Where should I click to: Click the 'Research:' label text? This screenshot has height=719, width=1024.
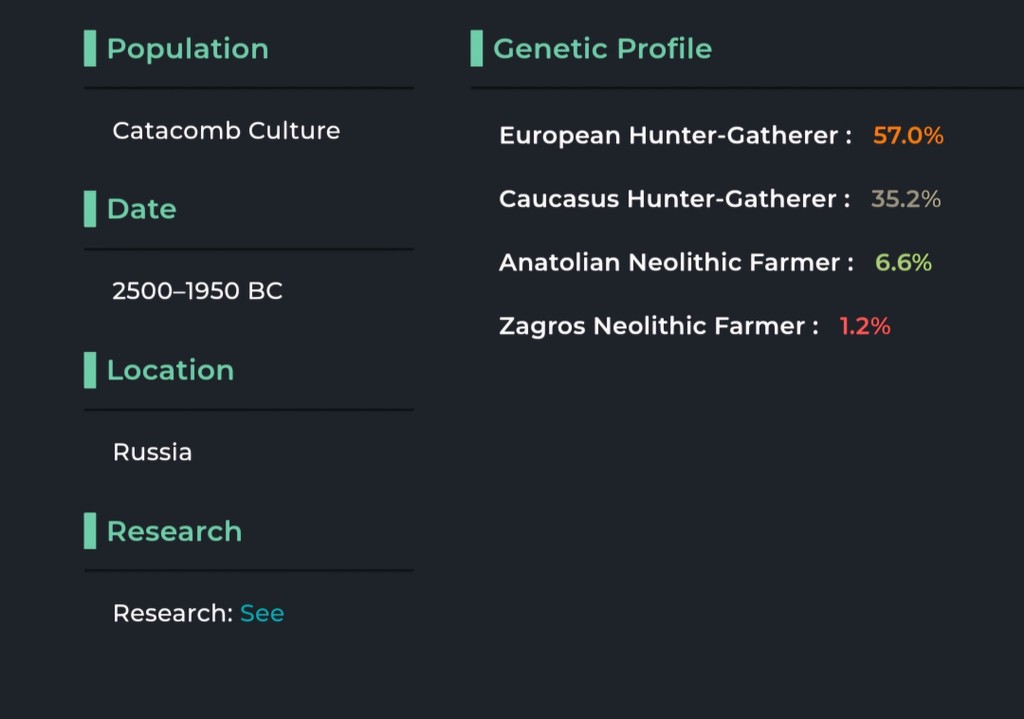tap(173, 613)
